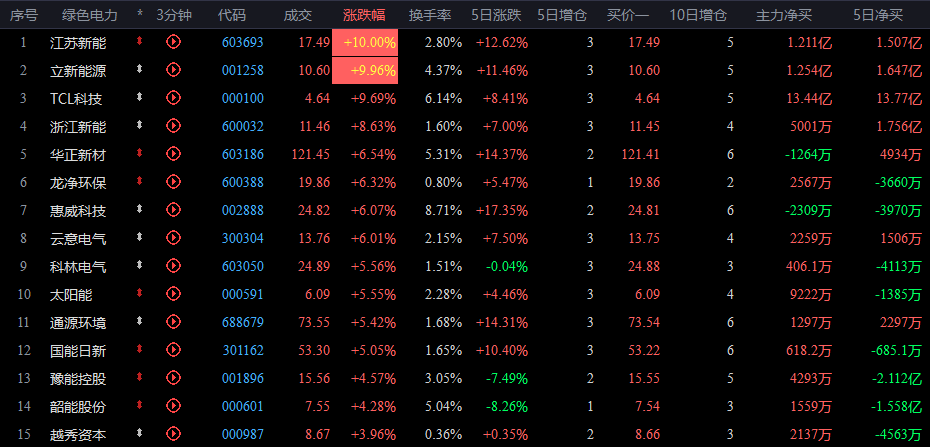930x447 pixels.
Task: Open 3-minute play icon for 国能日新
Action: (173, 349)
